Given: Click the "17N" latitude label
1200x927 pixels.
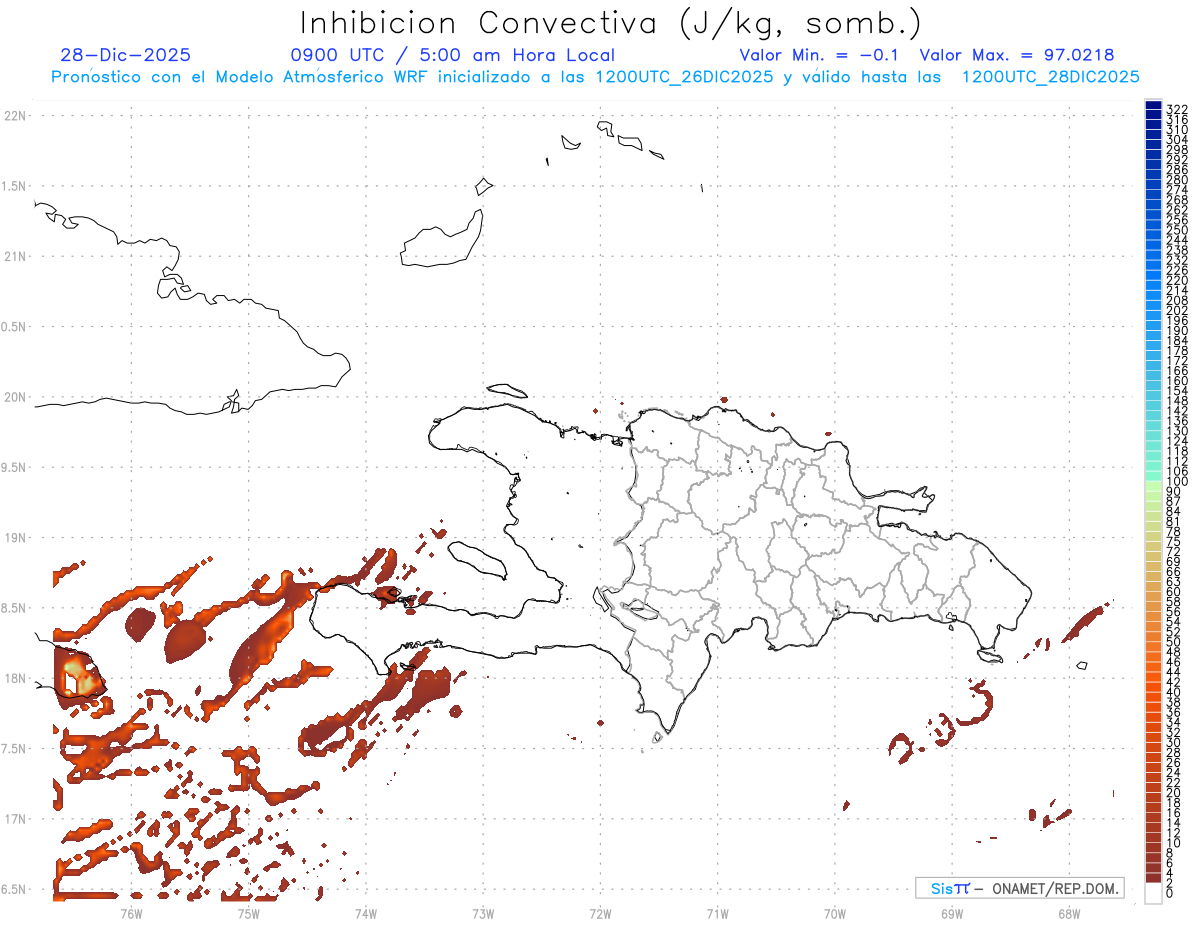Looking at the screenshot, I should 14,819.
